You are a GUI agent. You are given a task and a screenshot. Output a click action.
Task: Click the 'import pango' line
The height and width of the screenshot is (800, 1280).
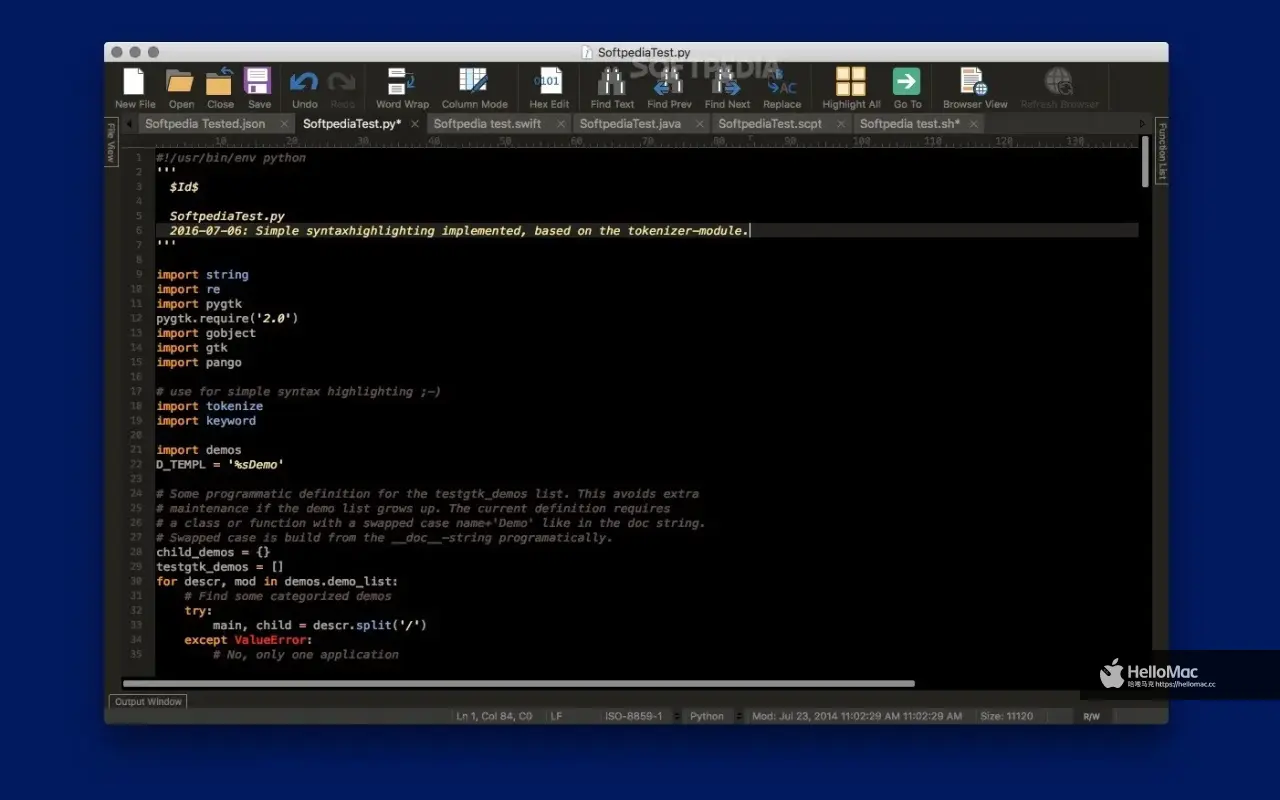coord(199,362)
